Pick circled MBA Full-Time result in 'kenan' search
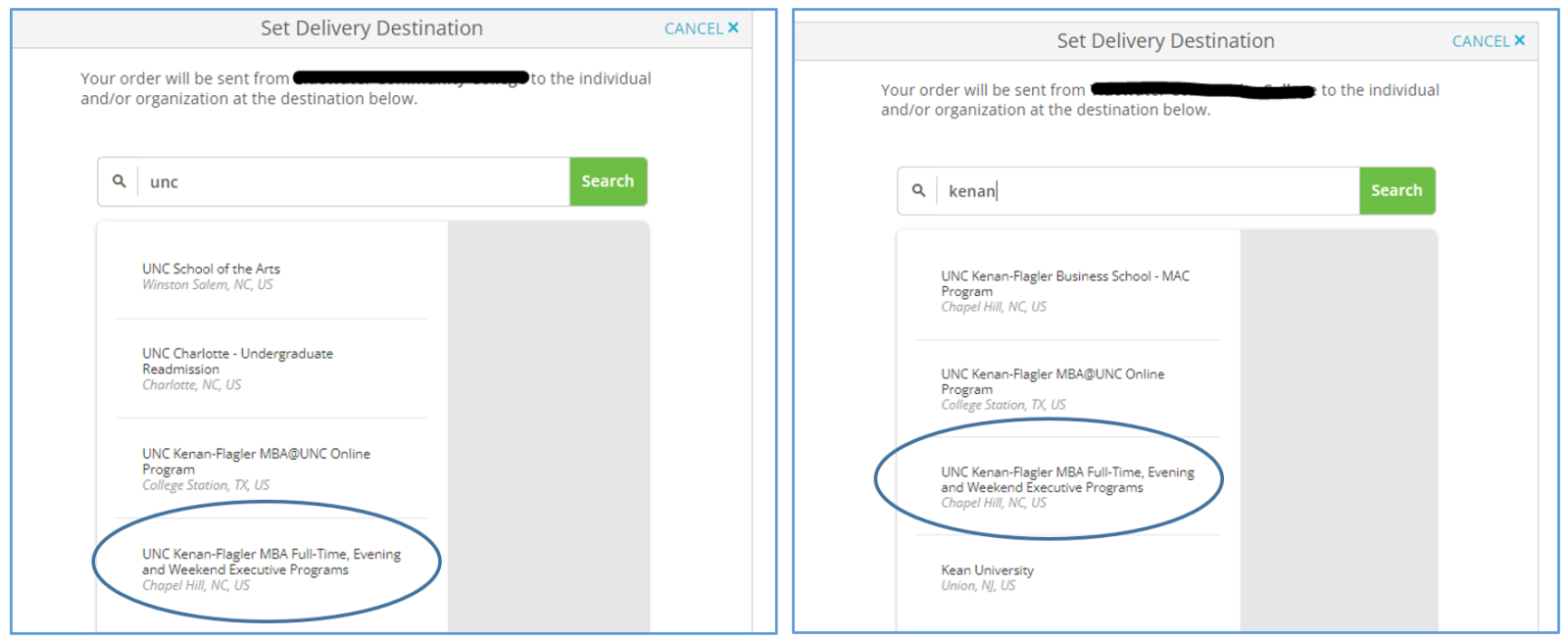Screen dimensions: 1568x642 click(1067, 479)
